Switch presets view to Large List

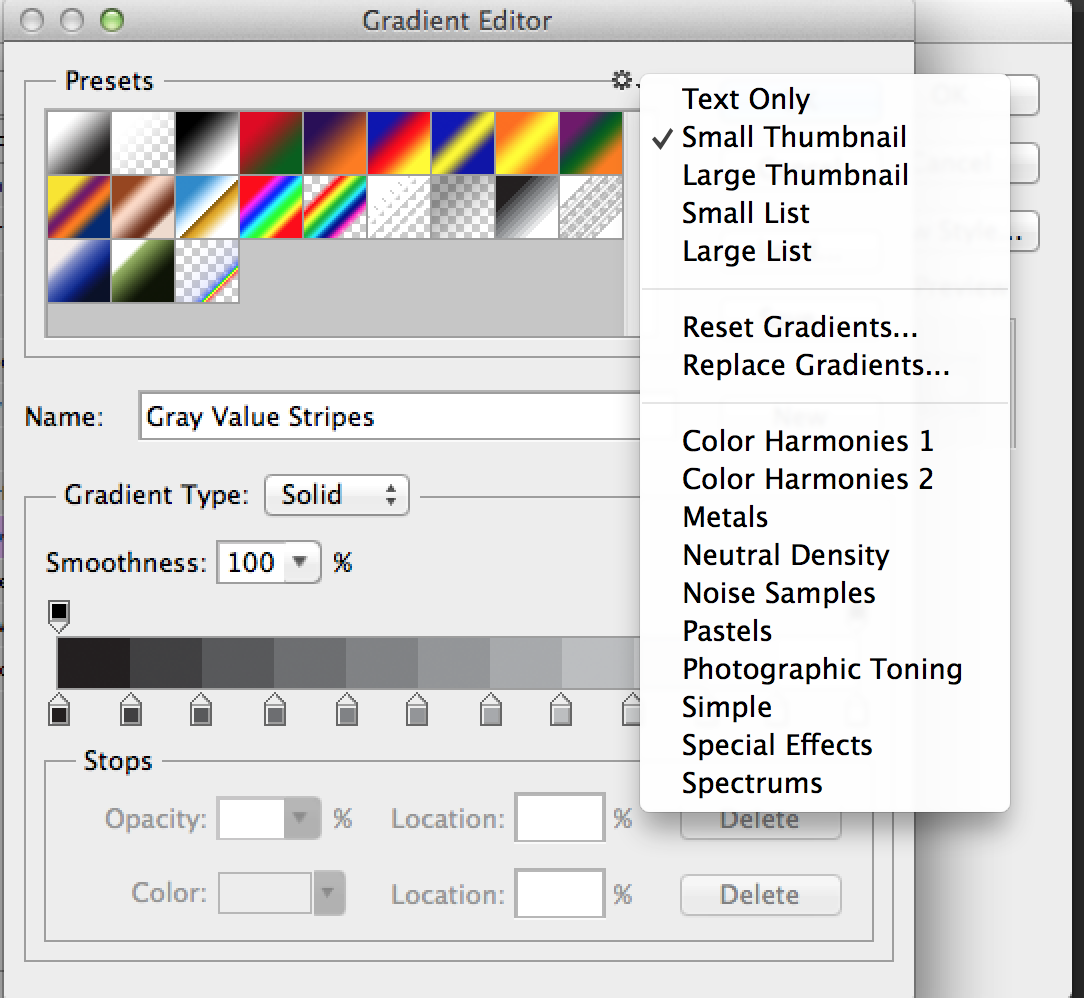tap(746, 251)
